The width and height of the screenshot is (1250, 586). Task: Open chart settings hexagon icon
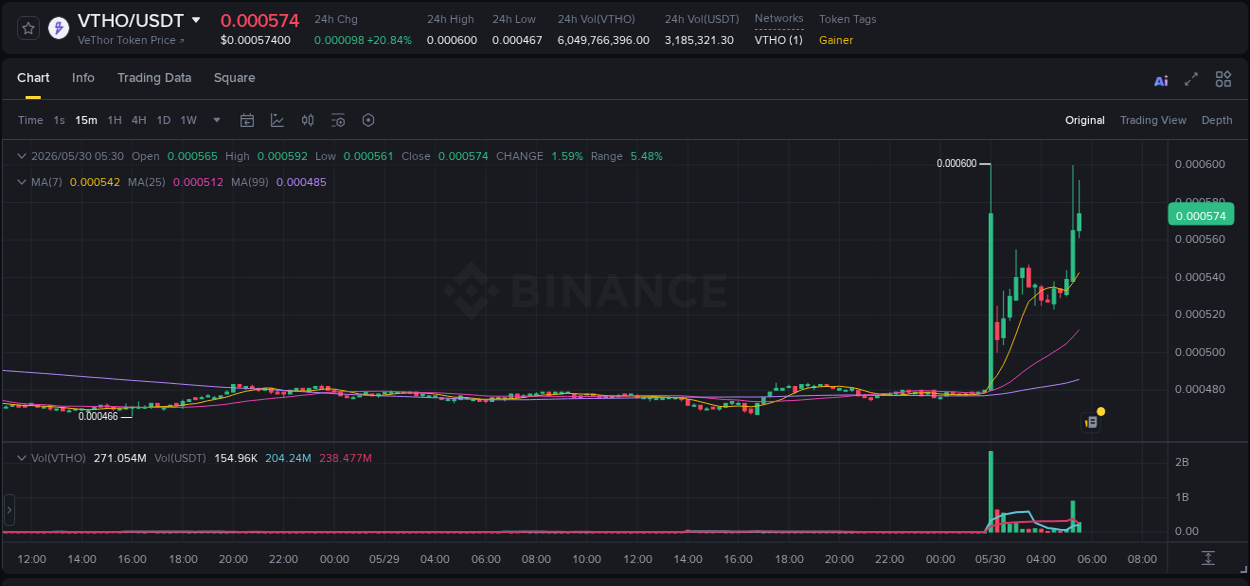pyautogui.click(x=368, y=120)
